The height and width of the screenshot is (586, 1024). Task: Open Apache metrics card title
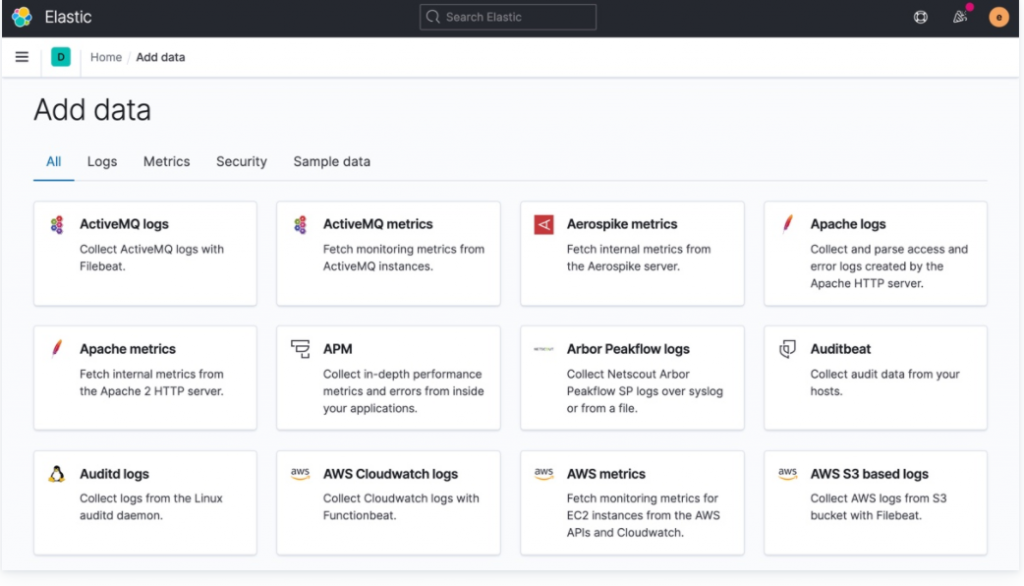pyautogui.click(x=127, y=349)
